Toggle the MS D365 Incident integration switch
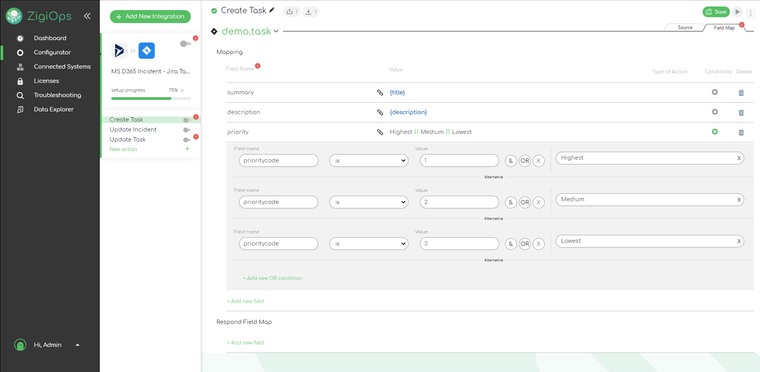The height and width of the screenshot is (372, 760). click(185, 44)
